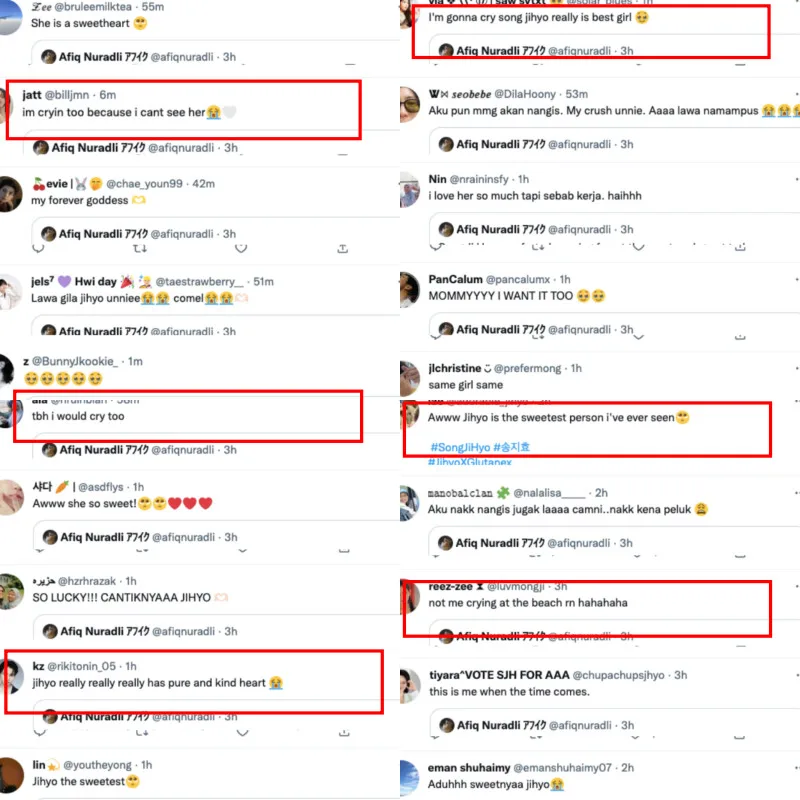
Task: Open the Korean #송지효 hashtag
Action: pyautogui.click(x=511, y=447)
